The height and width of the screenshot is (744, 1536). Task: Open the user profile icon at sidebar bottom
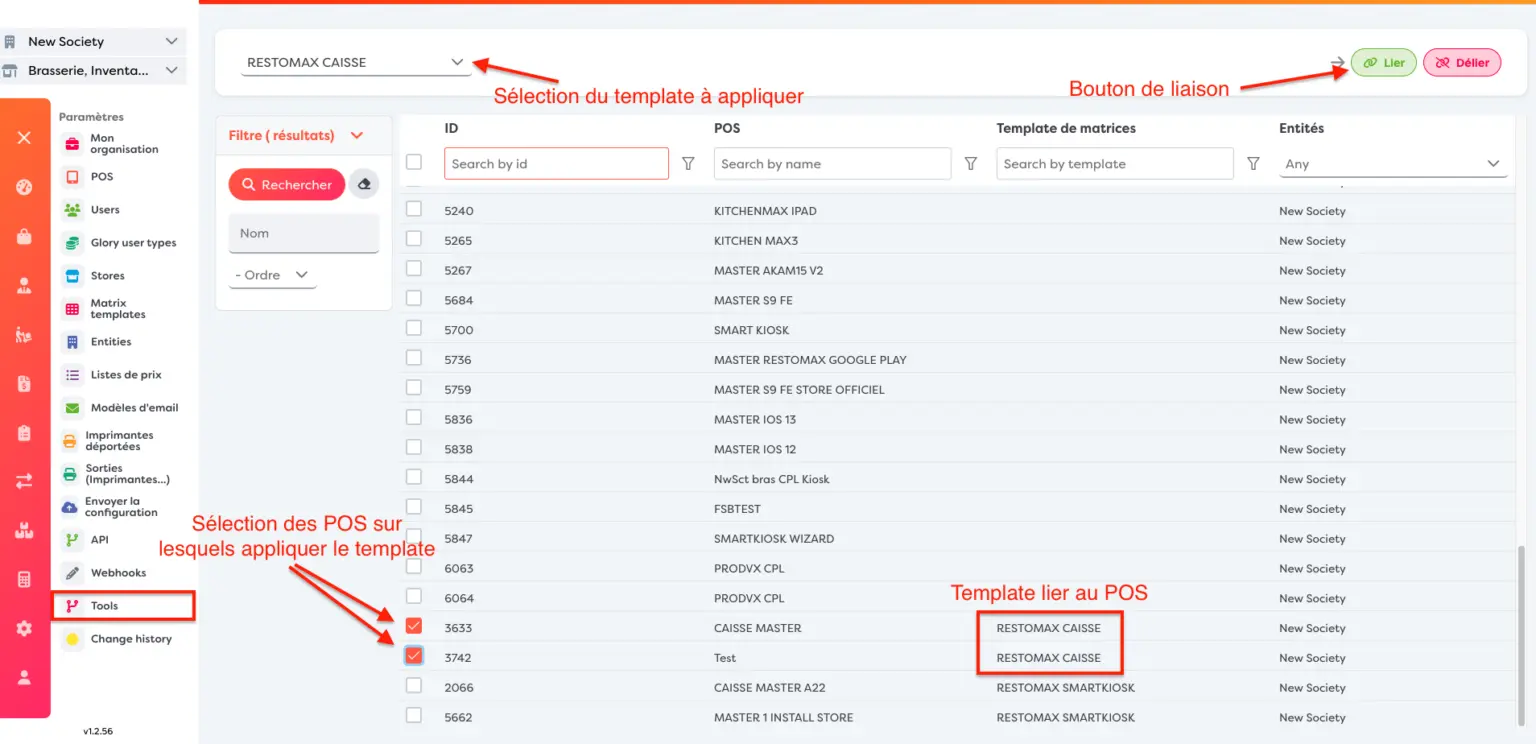24,677
